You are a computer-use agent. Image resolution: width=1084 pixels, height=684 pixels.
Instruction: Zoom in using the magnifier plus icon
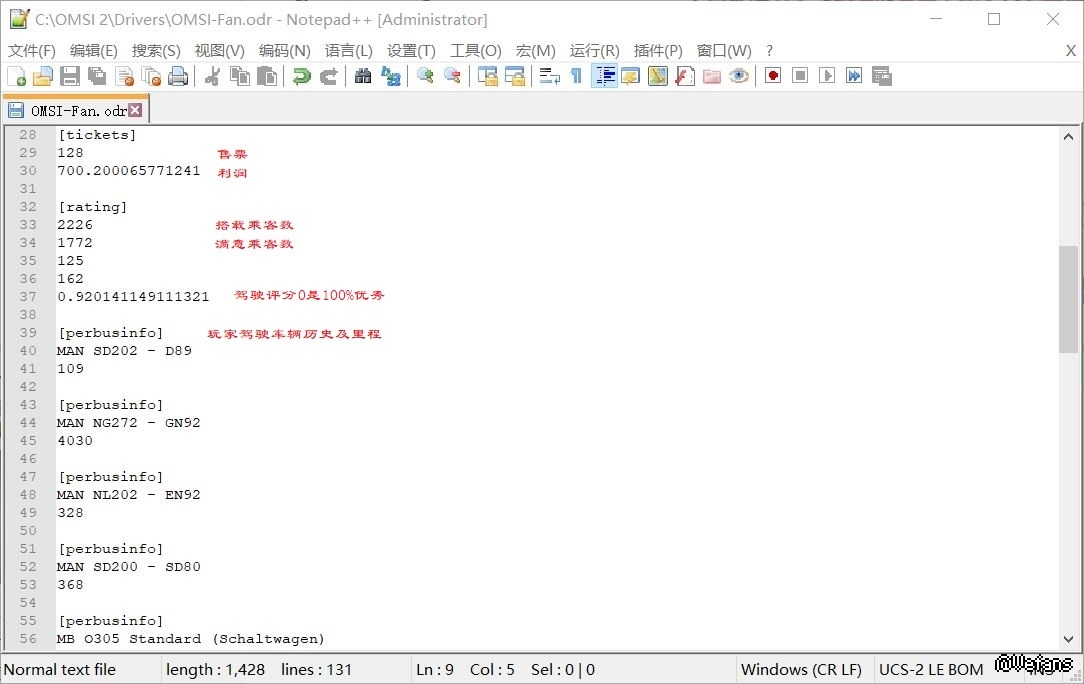coord(425,76)
